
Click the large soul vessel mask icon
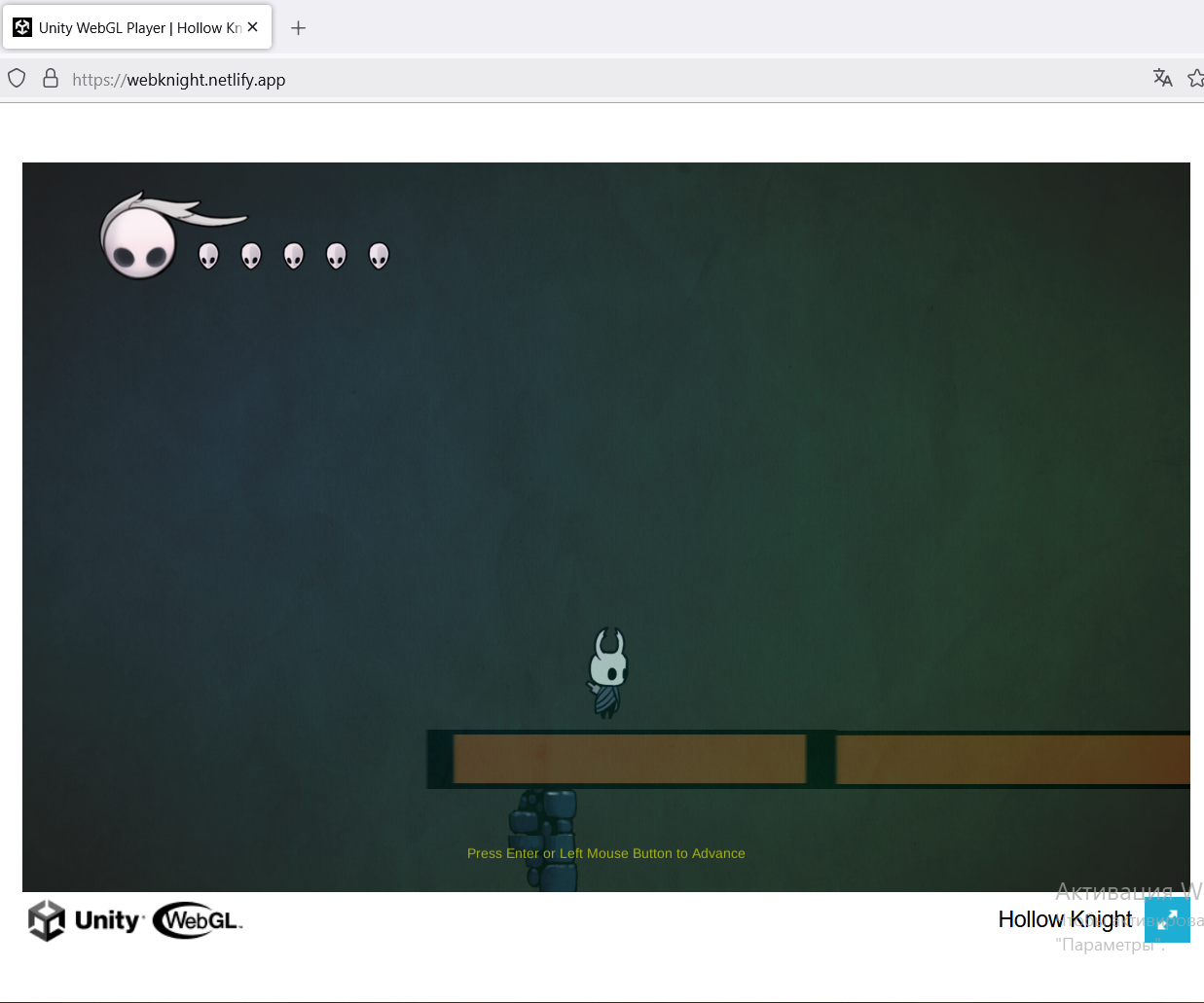140,240
